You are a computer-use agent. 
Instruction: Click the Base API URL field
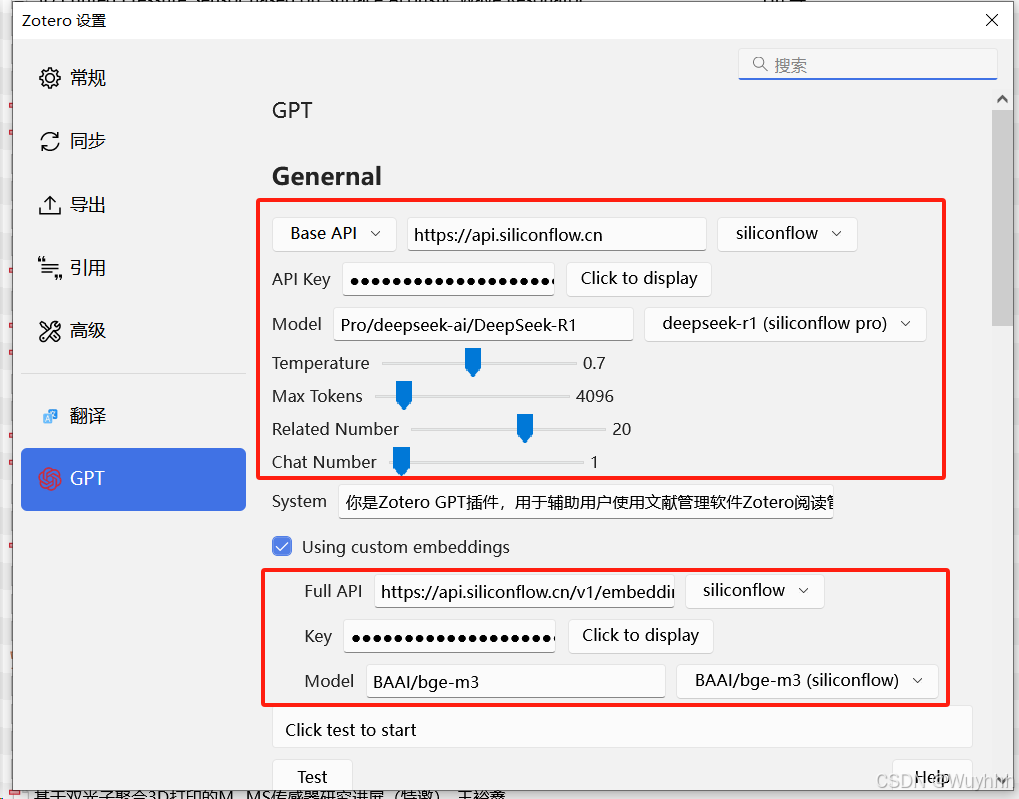tap(557, 234)
